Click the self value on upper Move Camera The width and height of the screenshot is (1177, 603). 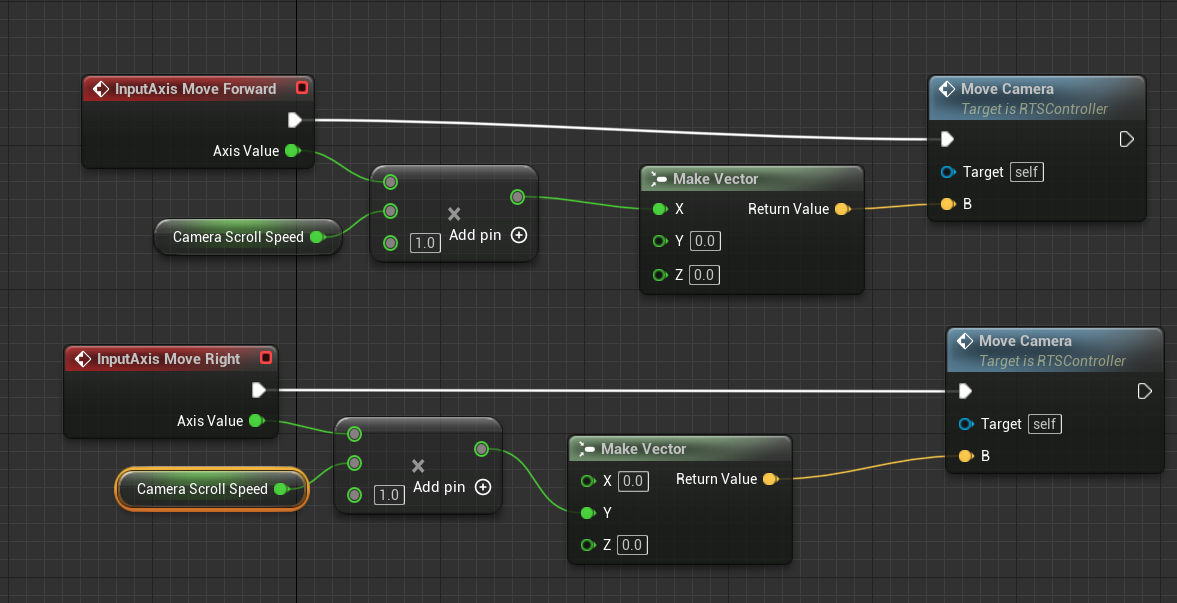click(x=1026, y=172)
